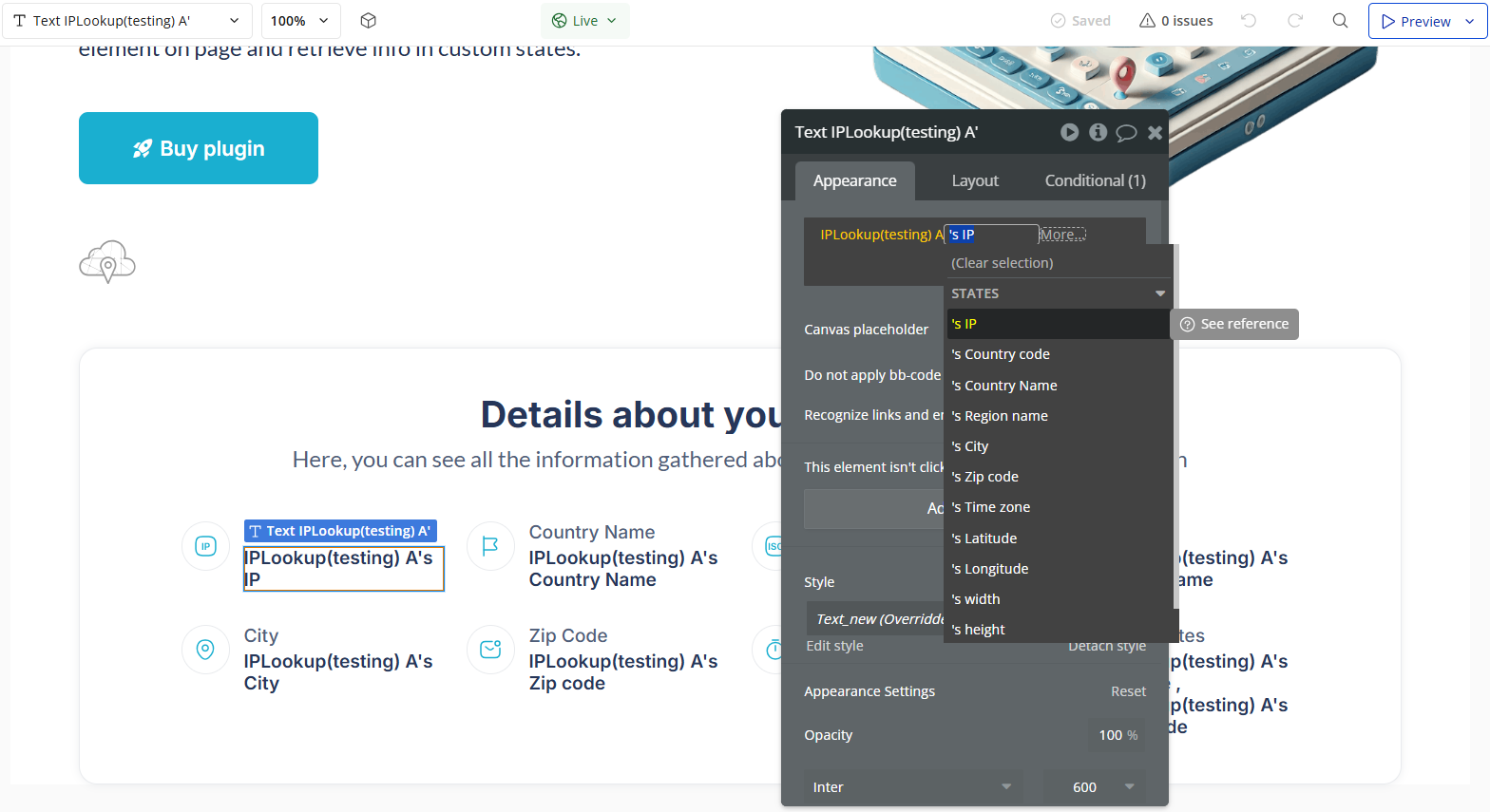Click the Buy plugin button

click(x=199, y=148)
